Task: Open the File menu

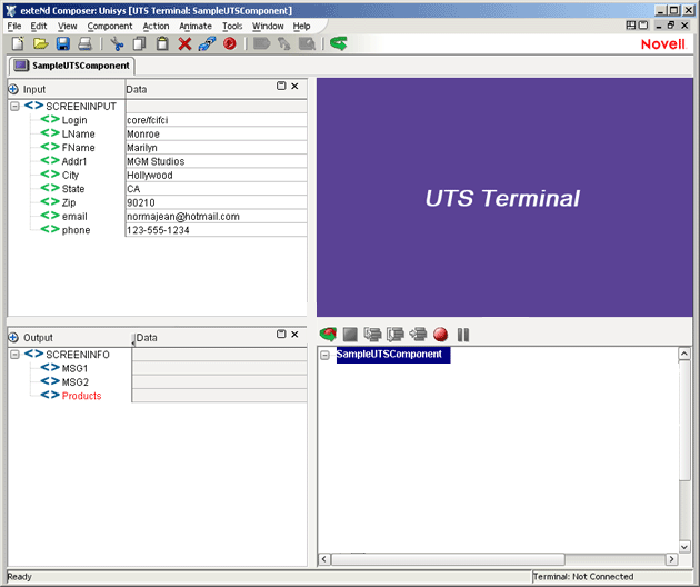Action: (14, 26)
